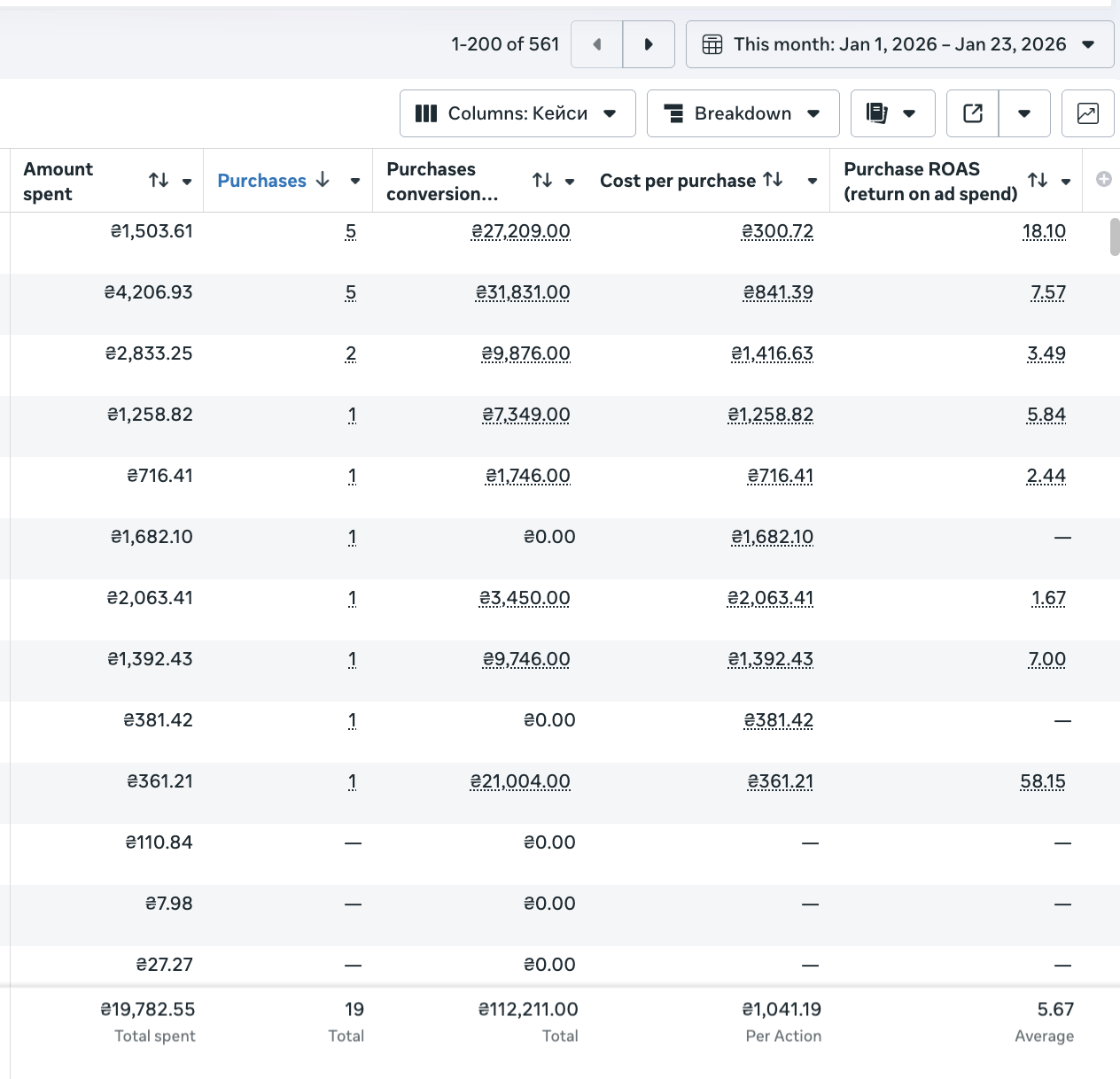
Task: Click the ₴841.39 cost per purchase
Action: point(778,293)
